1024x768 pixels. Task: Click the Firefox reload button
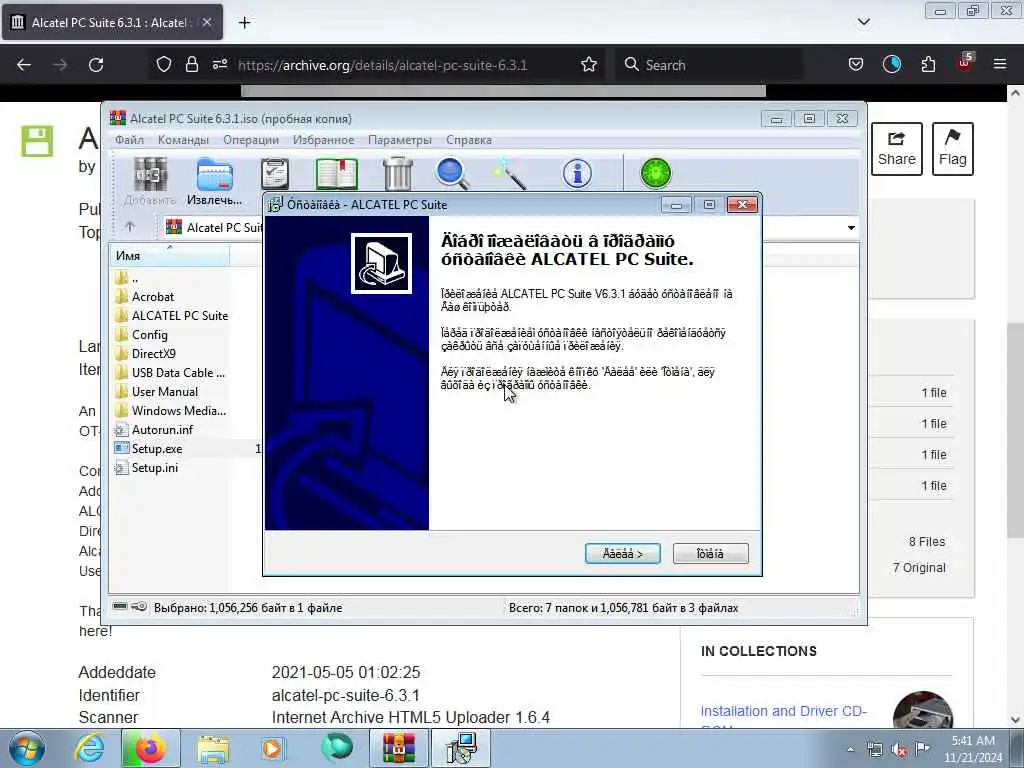(x=96, y=65)
